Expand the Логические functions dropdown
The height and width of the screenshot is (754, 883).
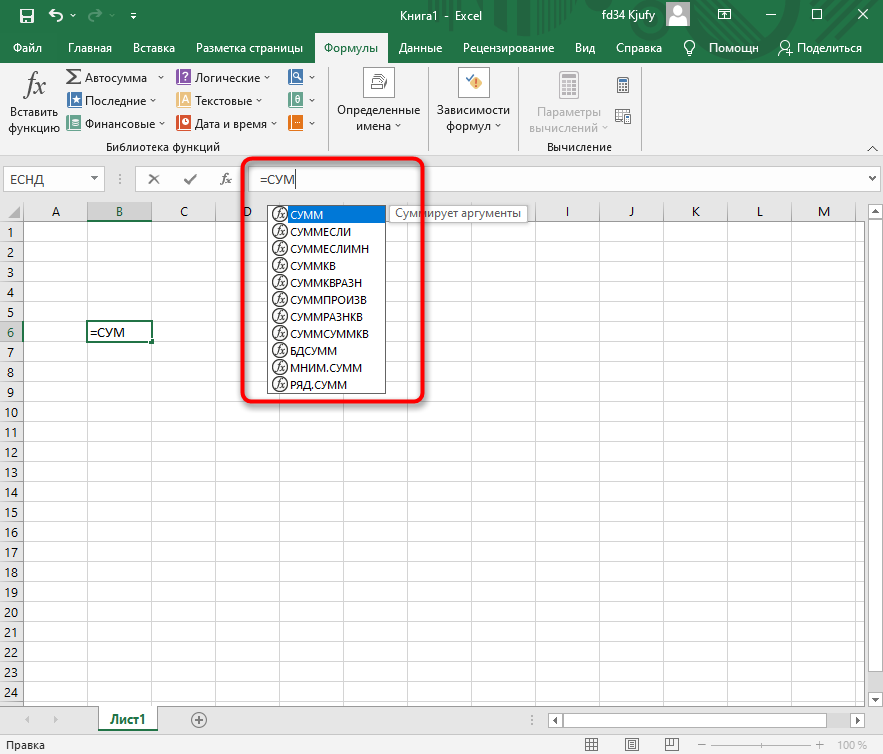coord(267,78)
